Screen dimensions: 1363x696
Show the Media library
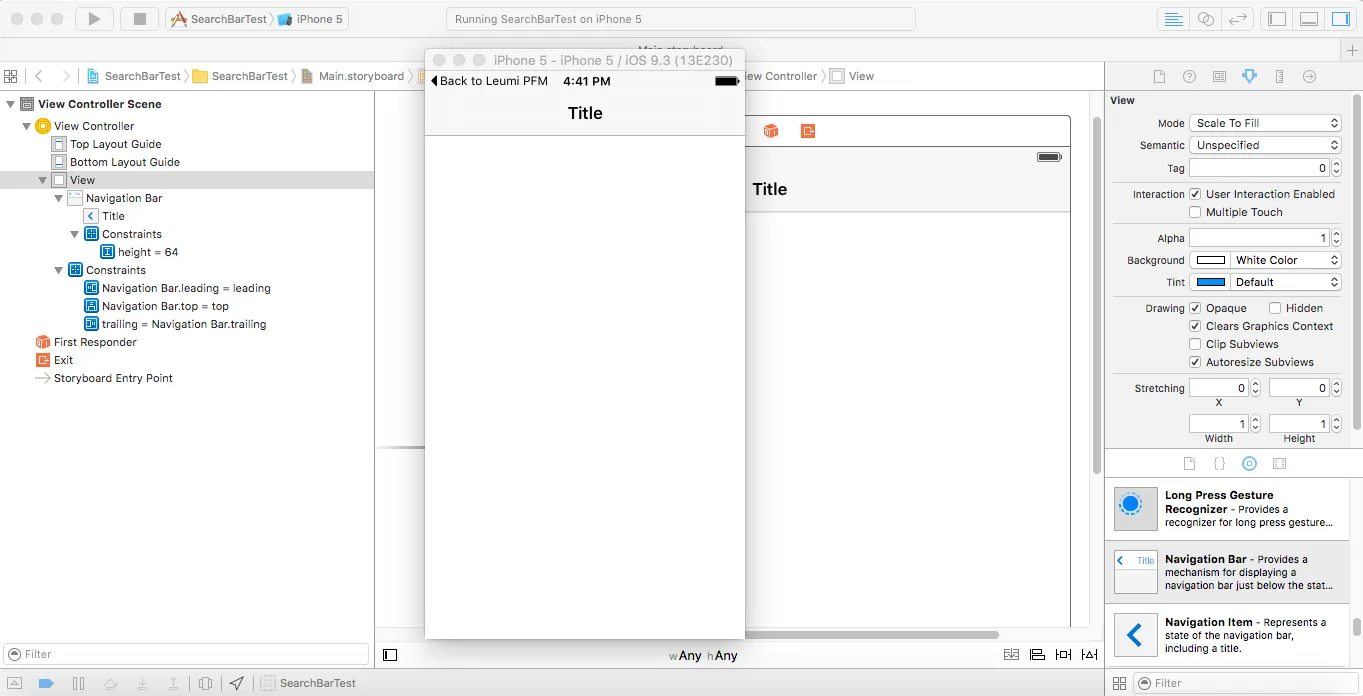(1279, 464)
